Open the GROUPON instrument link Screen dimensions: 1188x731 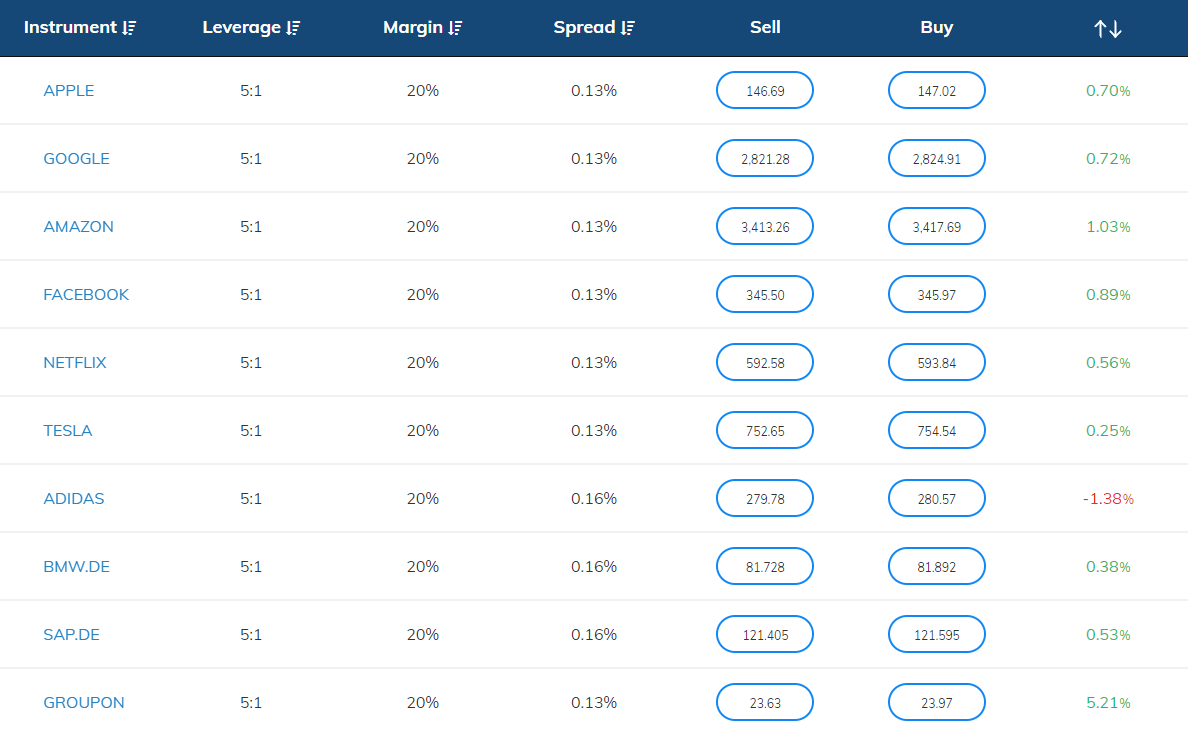84,703
